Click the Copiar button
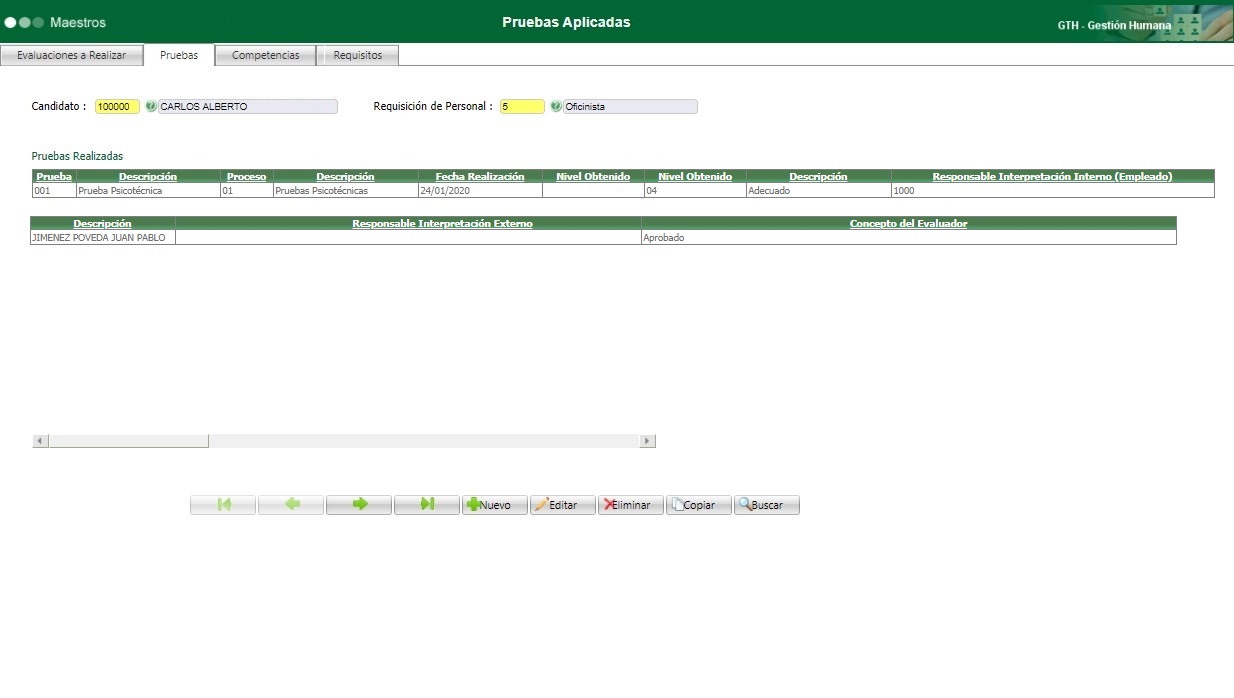Screen dimensions: 1234x698 699,505
